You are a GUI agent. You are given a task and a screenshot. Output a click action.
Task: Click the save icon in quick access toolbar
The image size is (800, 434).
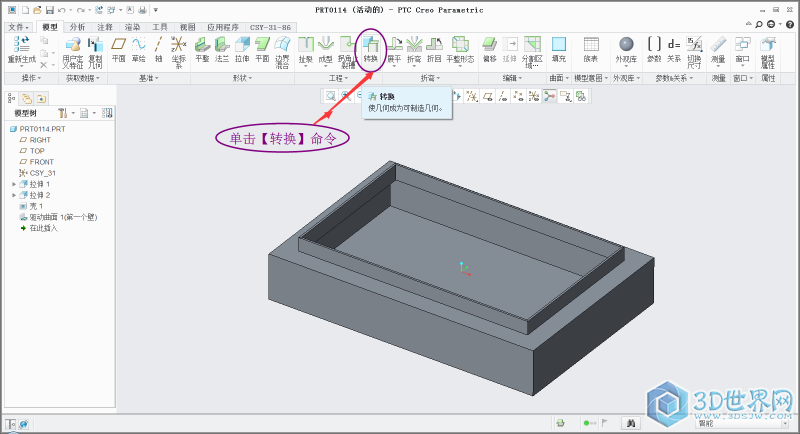pos(49,10)
